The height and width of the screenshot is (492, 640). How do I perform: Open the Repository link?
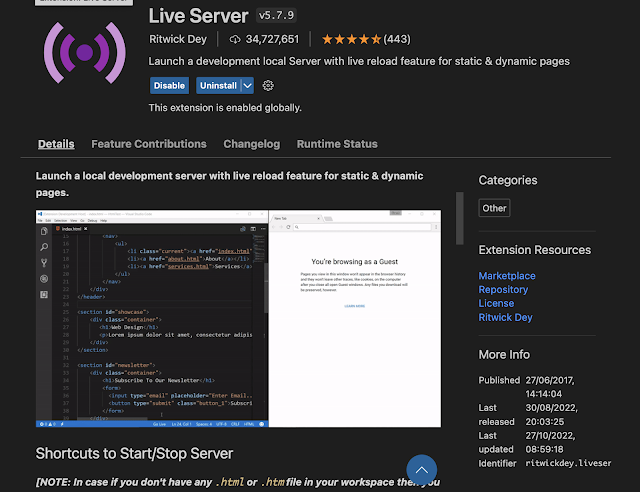pos(503,290)
